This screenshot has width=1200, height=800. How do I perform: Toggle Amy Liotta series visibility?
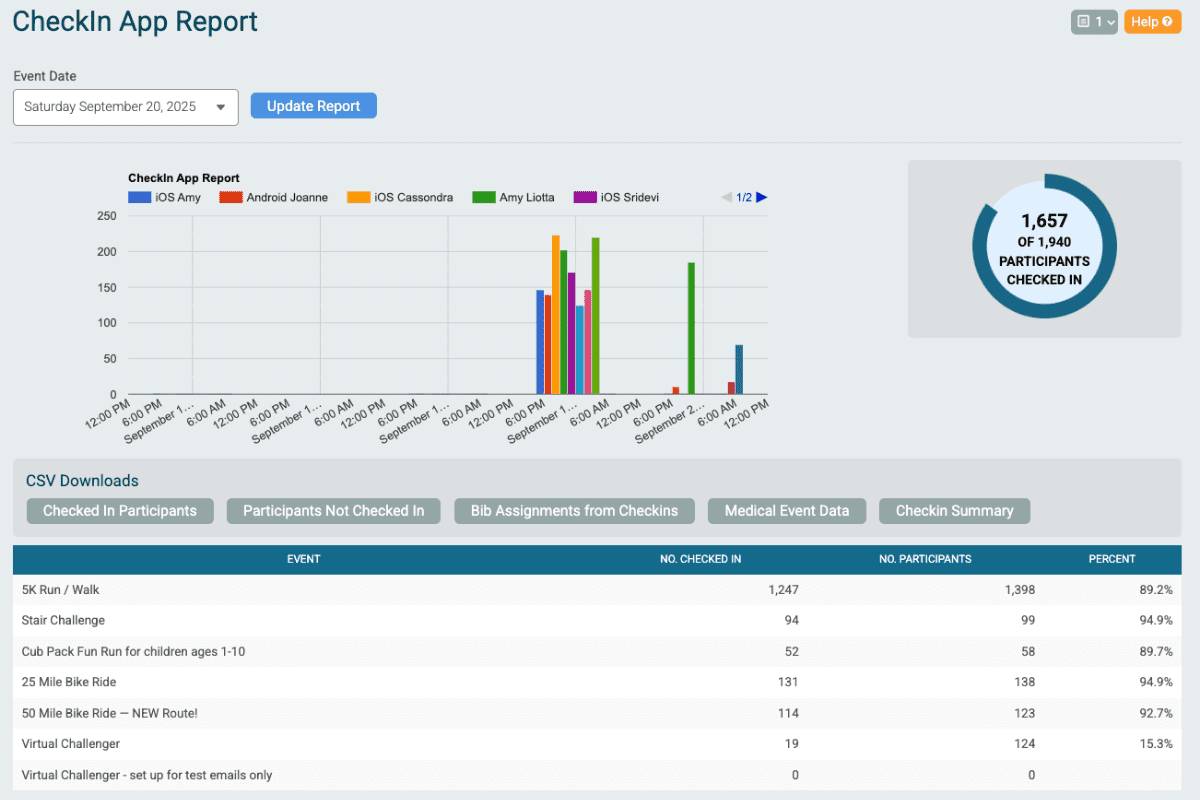click(x=513, y=197)
